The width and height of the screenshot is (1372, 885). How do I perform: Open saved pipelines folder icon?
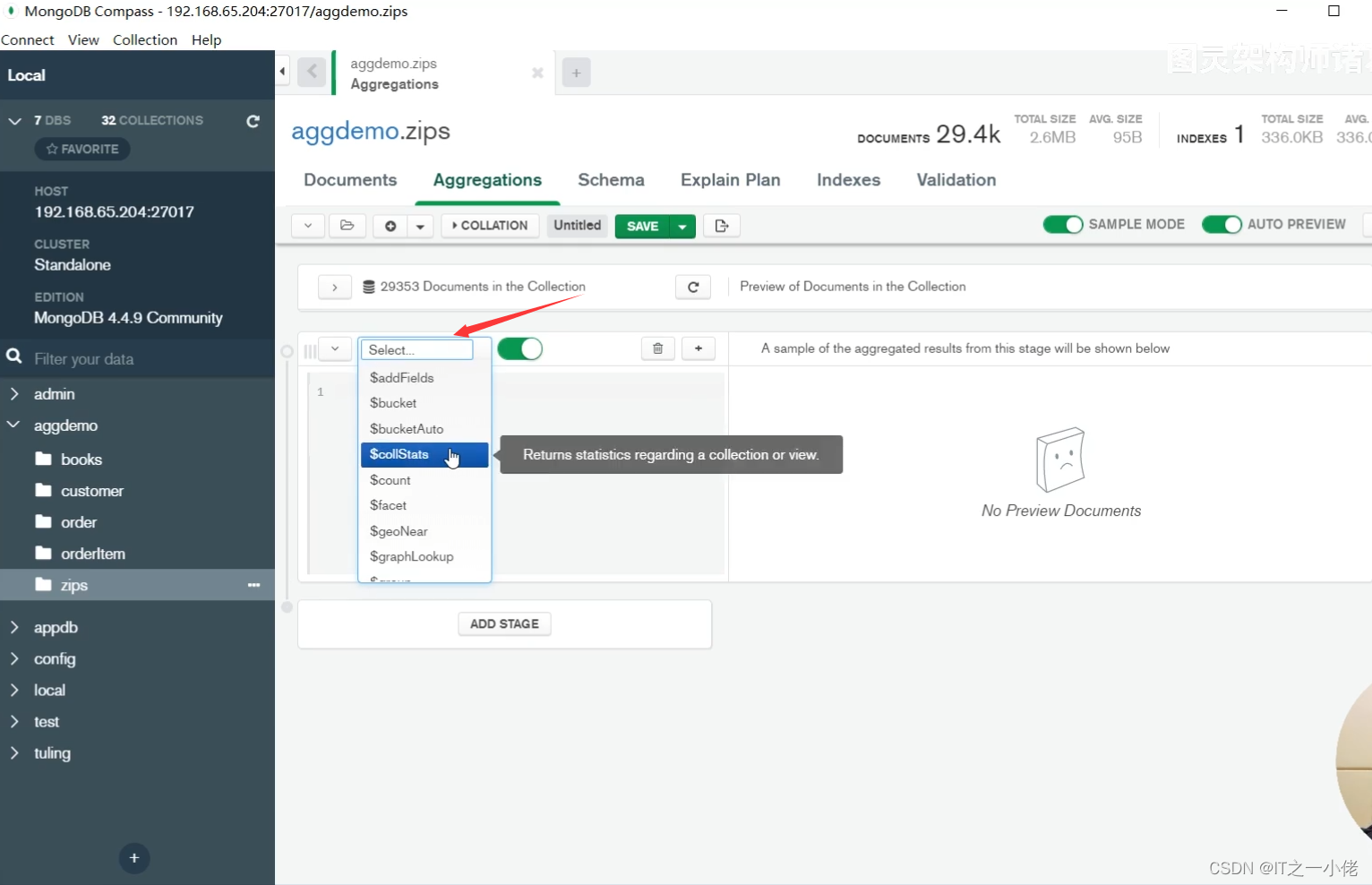click(347, 226)
